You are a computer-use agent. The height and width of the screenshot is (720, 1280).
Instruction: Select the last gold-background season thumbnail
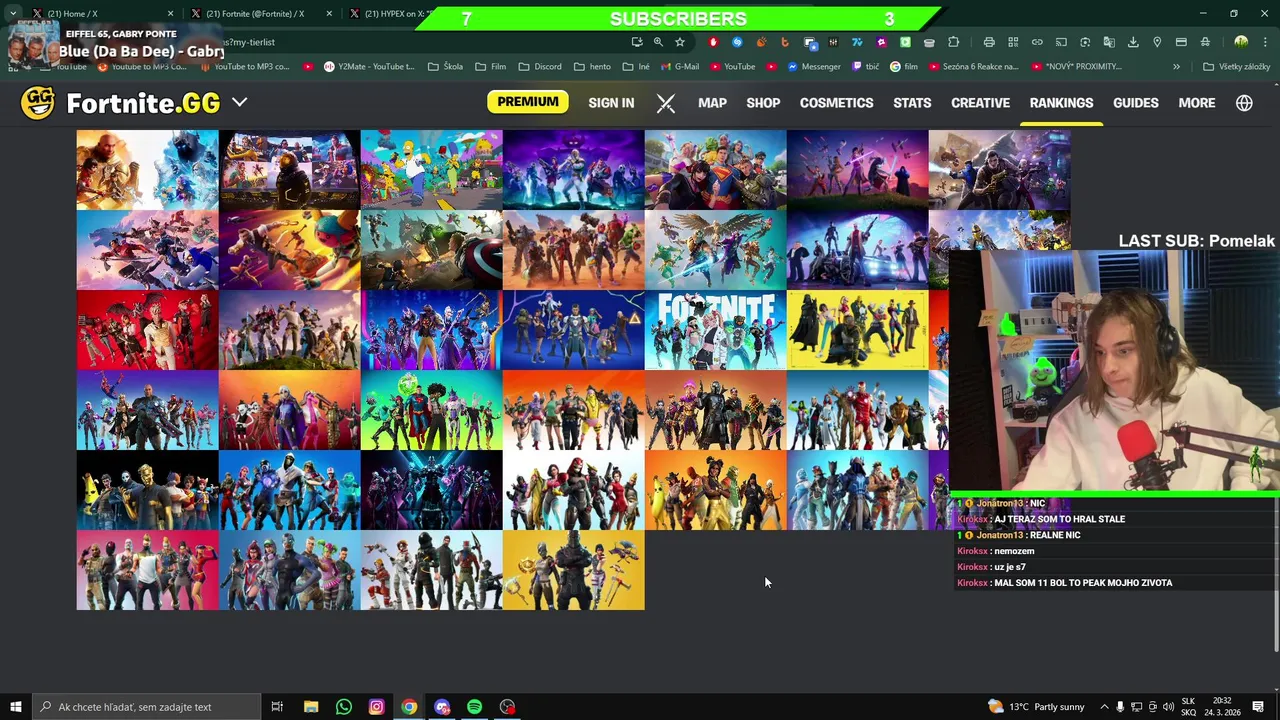(573, 570)
